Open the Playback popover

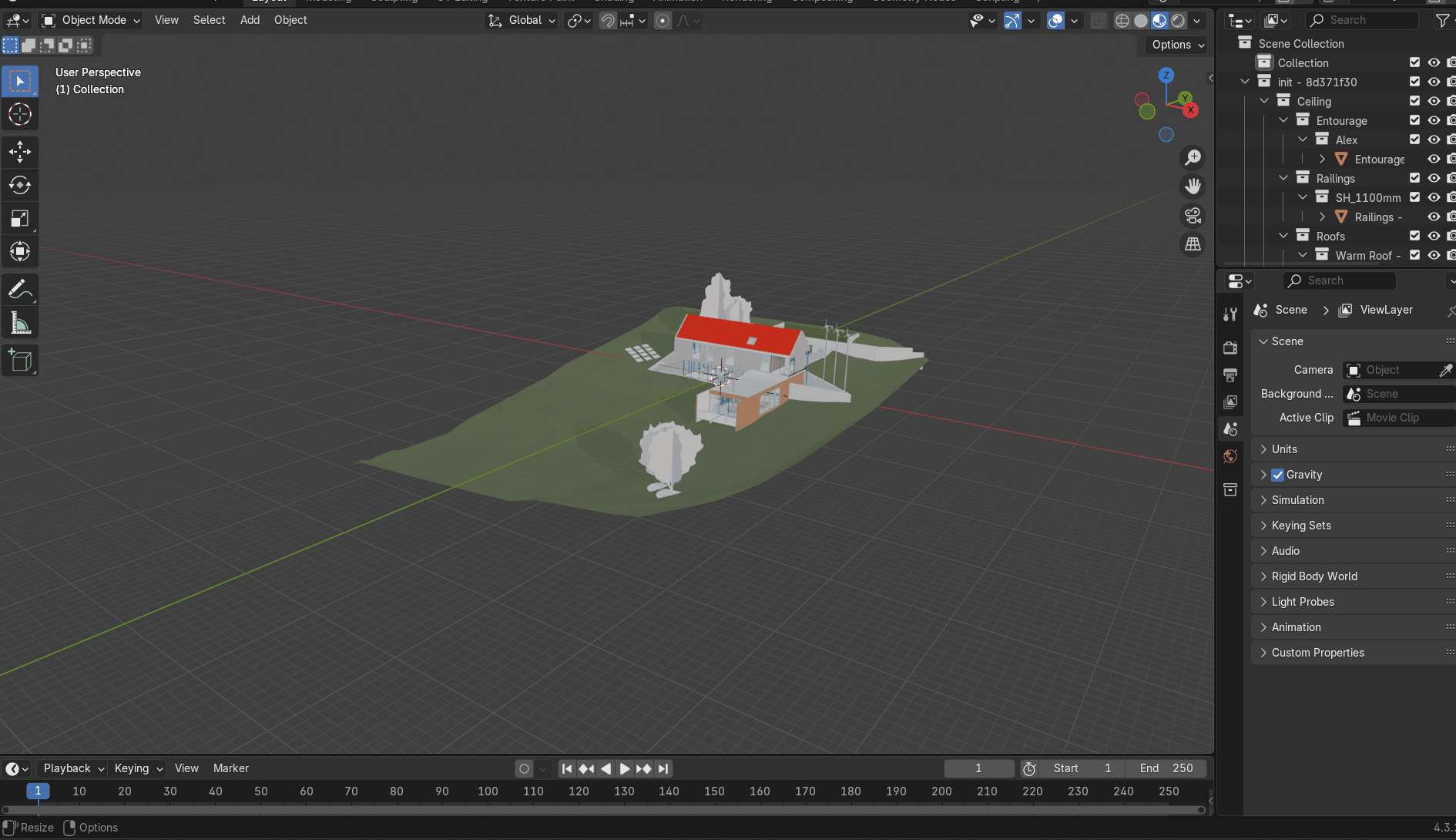[73, 768]
